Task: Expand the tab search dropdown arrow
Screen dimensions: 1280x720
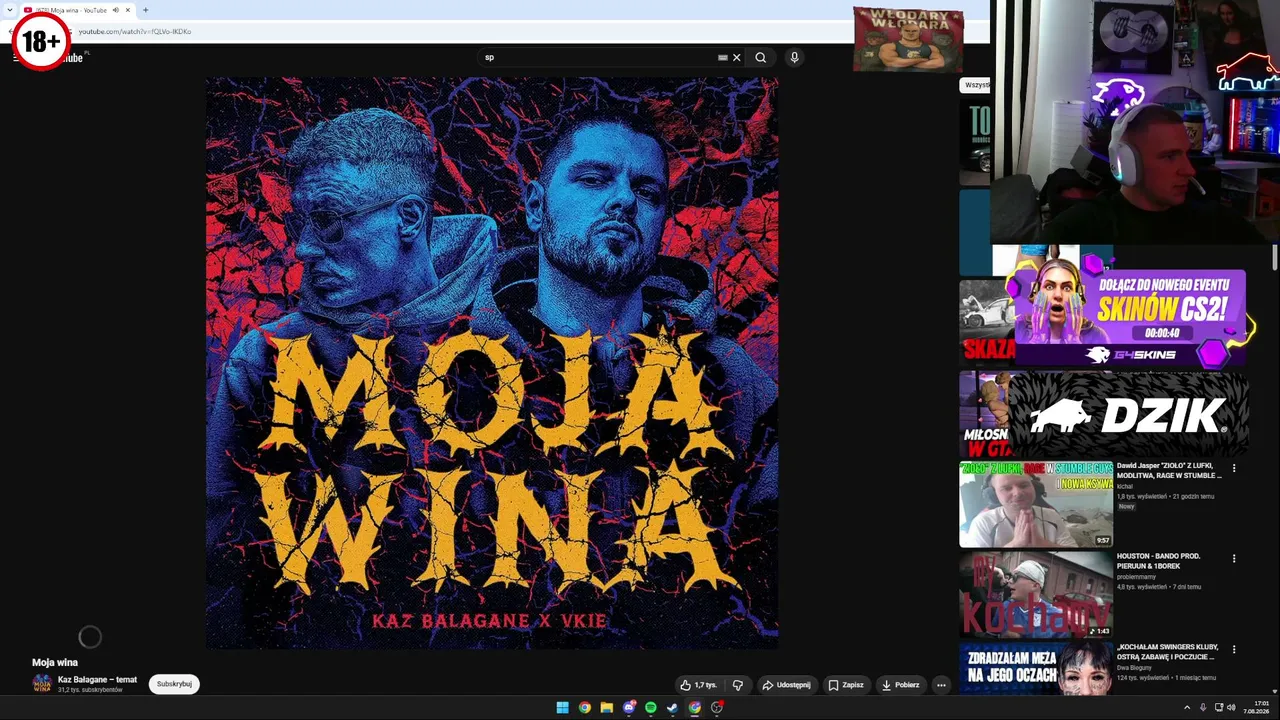Action: [10, 10]
